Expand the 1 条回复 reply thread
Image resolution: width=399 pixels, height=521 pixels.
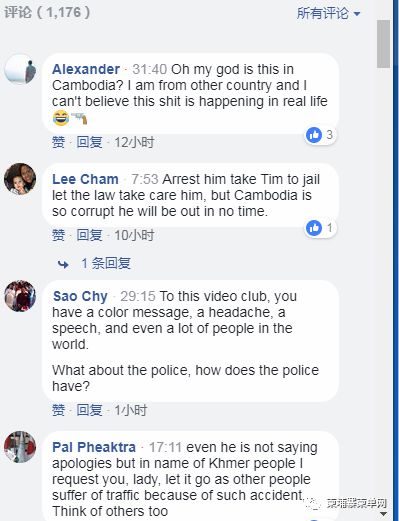(x=106, y=263)
